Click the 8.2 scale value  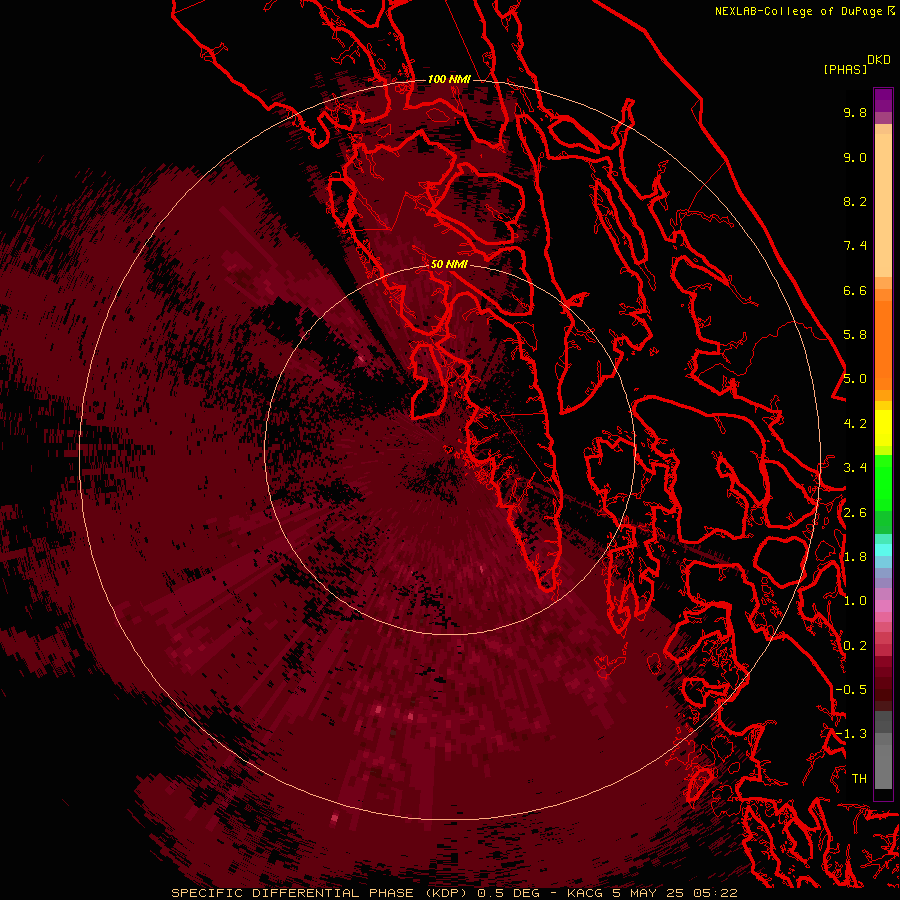coord(855,201)
